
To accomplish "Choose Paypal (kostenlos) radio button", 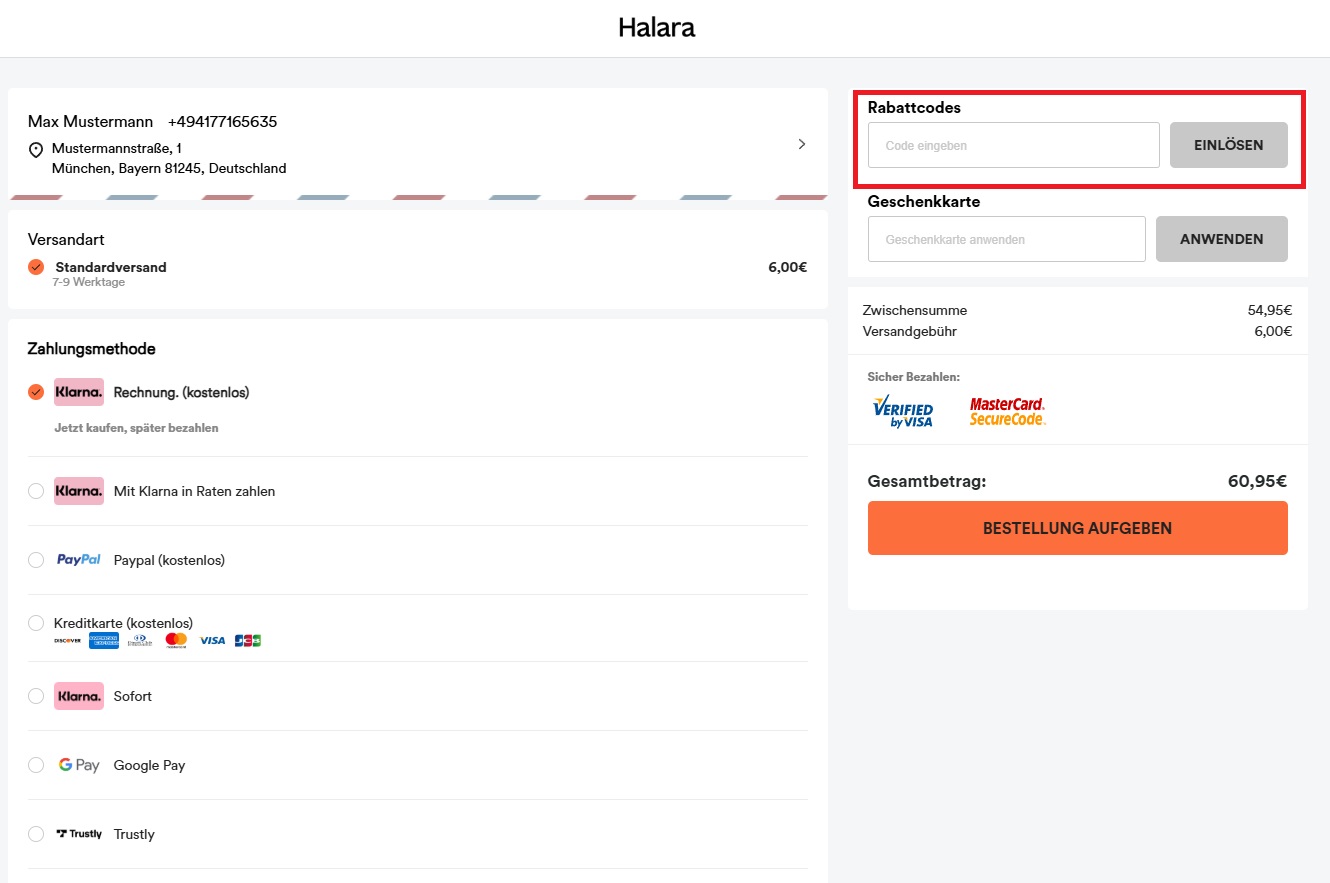I will (x=36, y=560).
